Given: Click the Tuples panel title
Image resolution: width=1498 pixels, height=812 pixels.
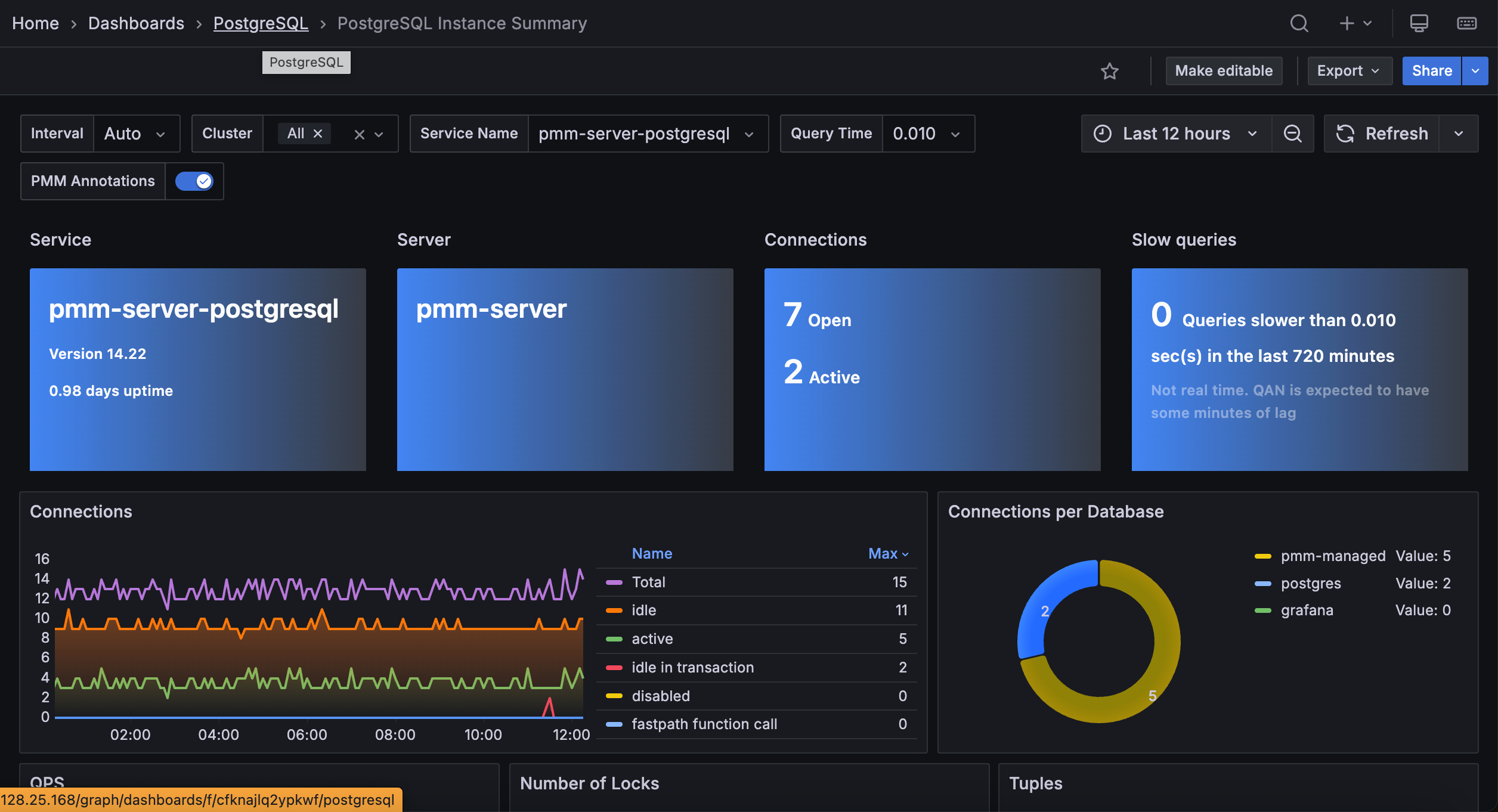Looking at the screenshot, I should (1035, 783).
